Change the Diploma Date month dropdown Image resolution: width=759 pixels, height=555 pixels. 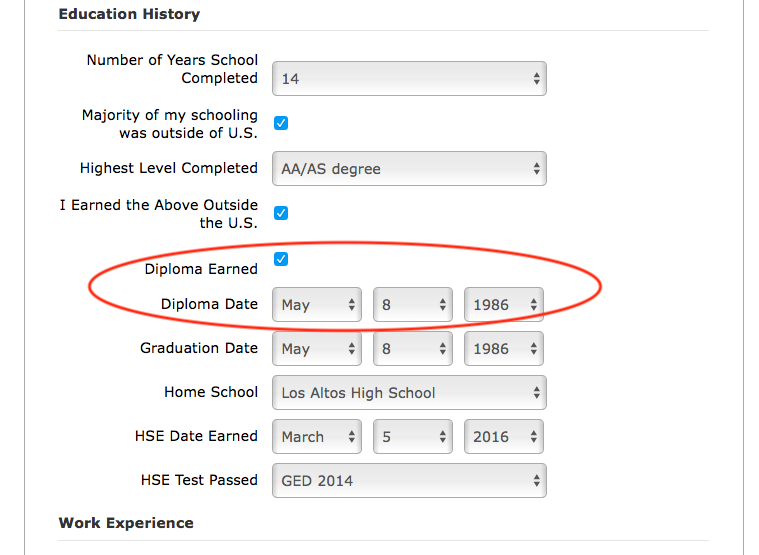(317, 305)
